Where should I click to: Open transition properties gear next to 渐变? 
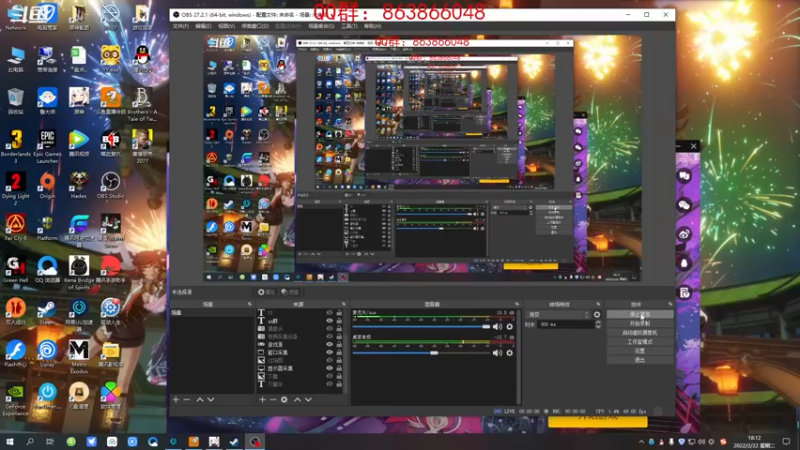point(597,315)
